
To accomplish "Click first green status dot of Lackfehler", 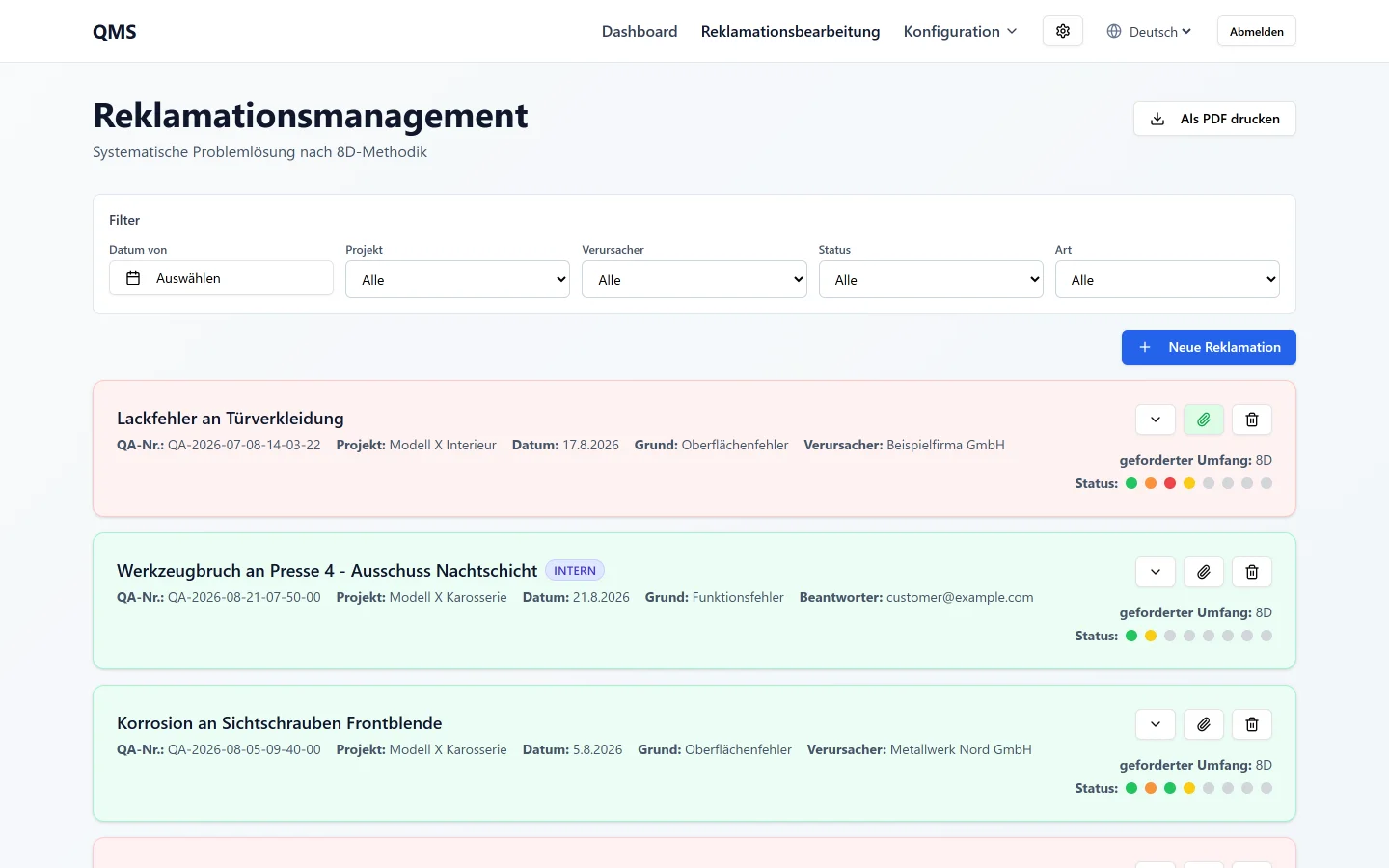I will (1131, 483).
